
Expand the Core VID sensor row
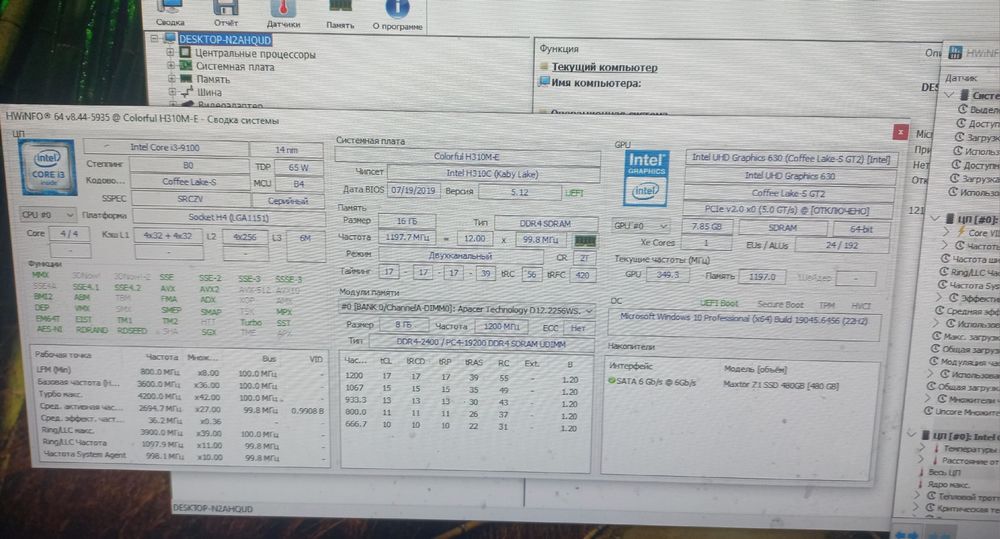tap(945, 233)
